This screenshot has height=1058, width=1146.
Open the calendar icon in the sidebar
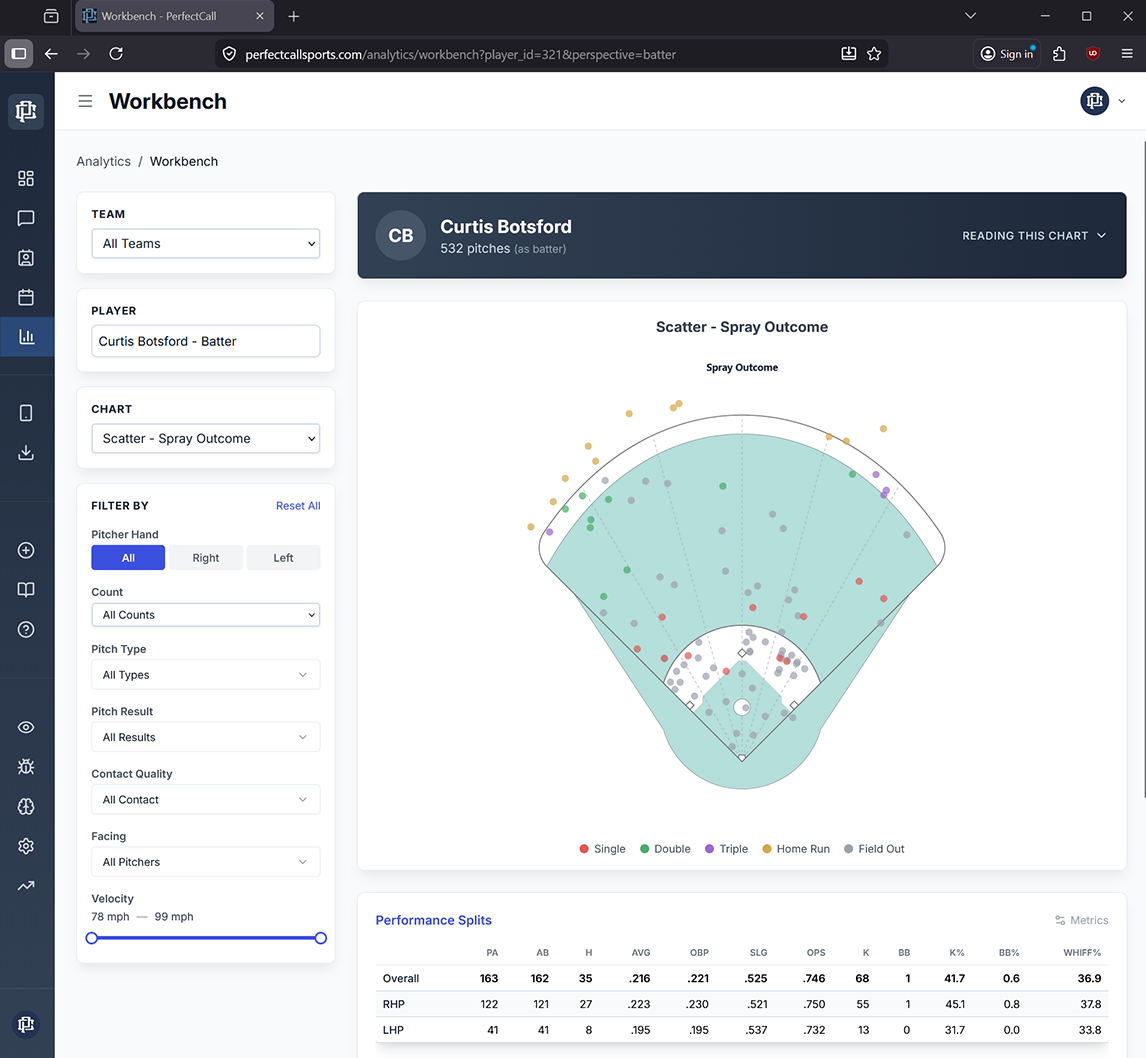(26, 297)
